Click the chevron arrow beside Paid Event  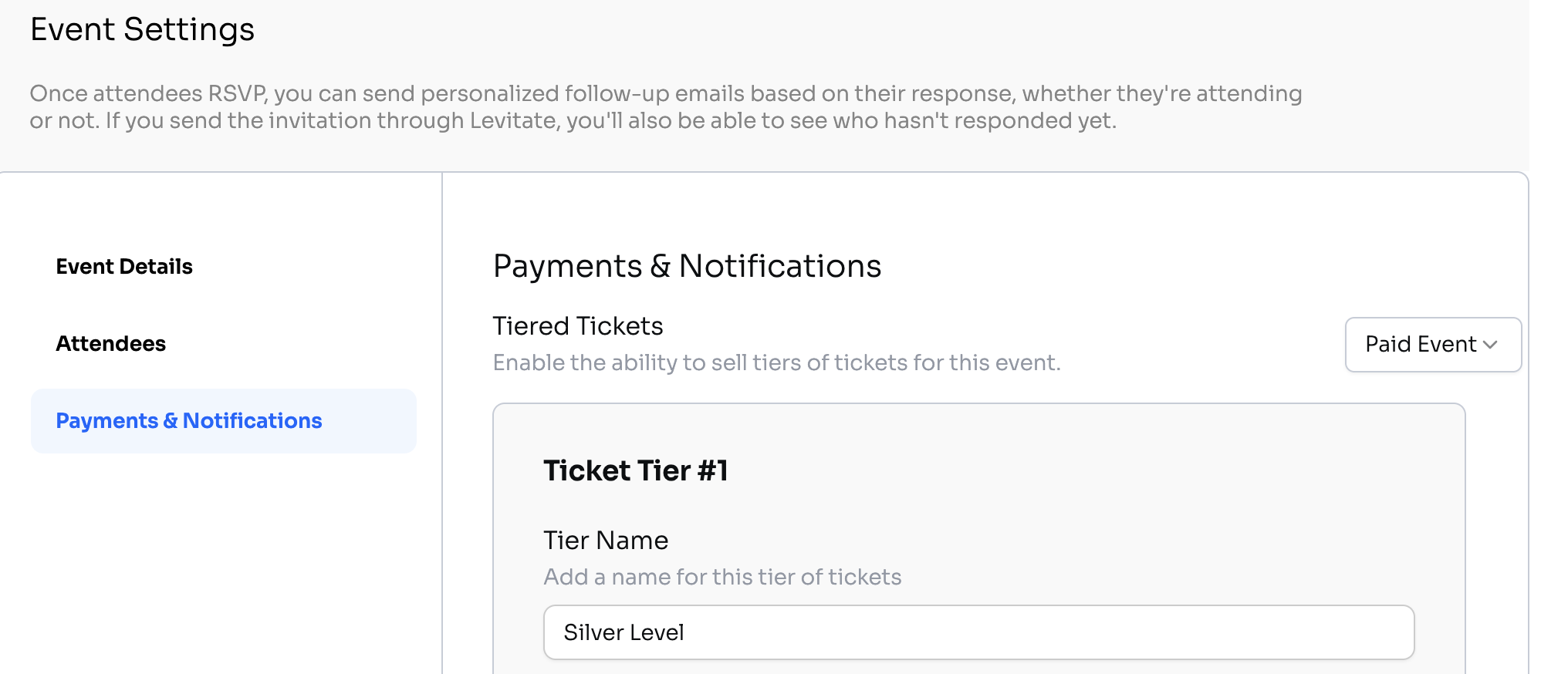(x=1491, y=345)
